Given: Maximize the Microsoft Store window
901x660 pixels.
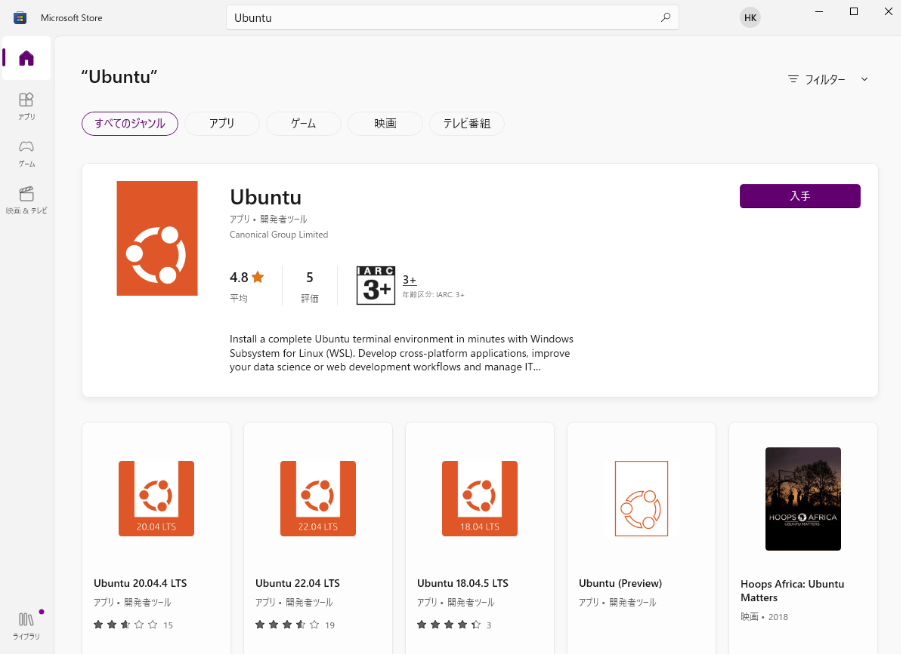Looking at the screenshot, I should pos(854,11).
